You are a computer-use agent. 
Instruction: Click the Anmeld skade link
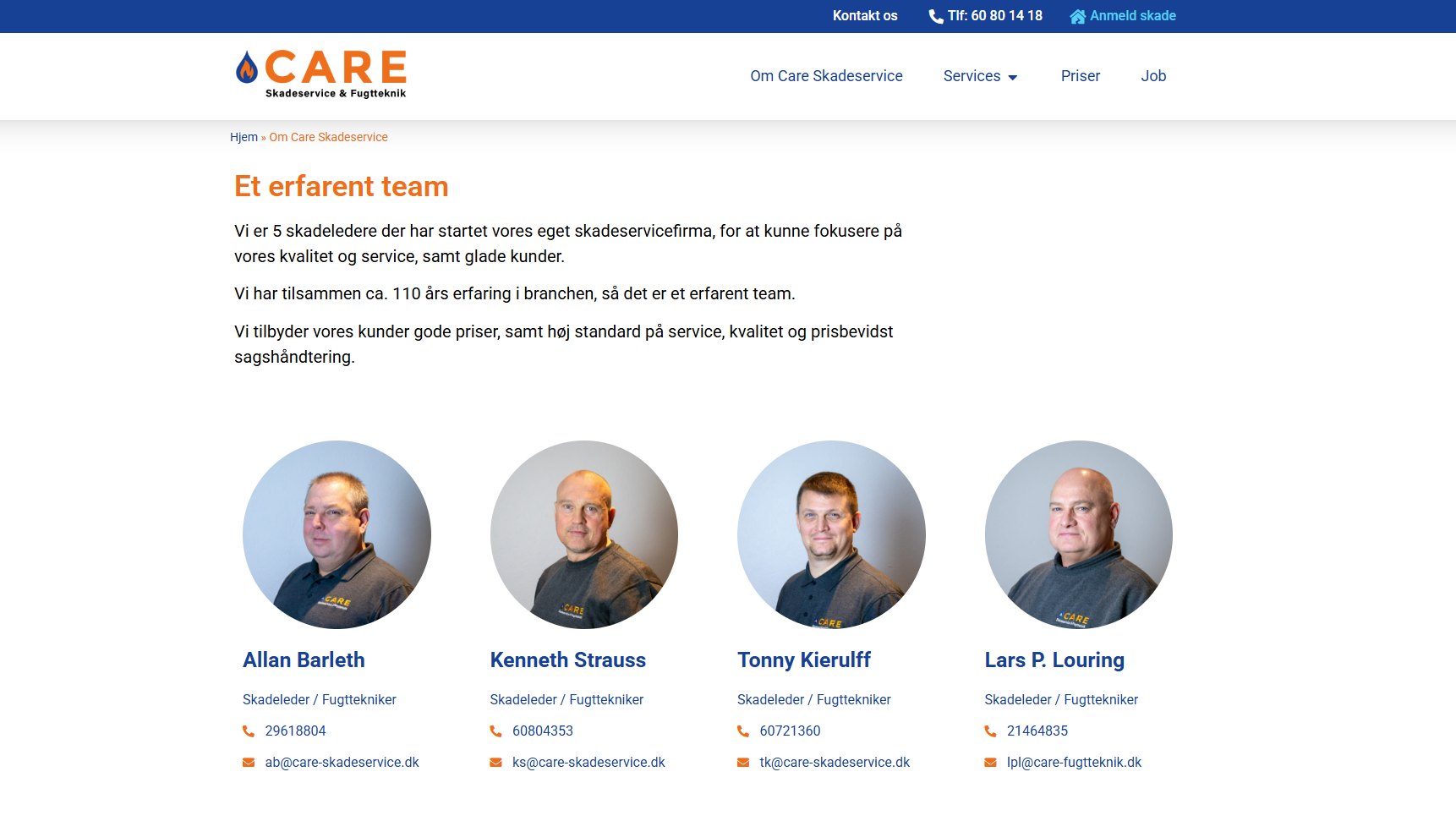(x=1133, y=16)
